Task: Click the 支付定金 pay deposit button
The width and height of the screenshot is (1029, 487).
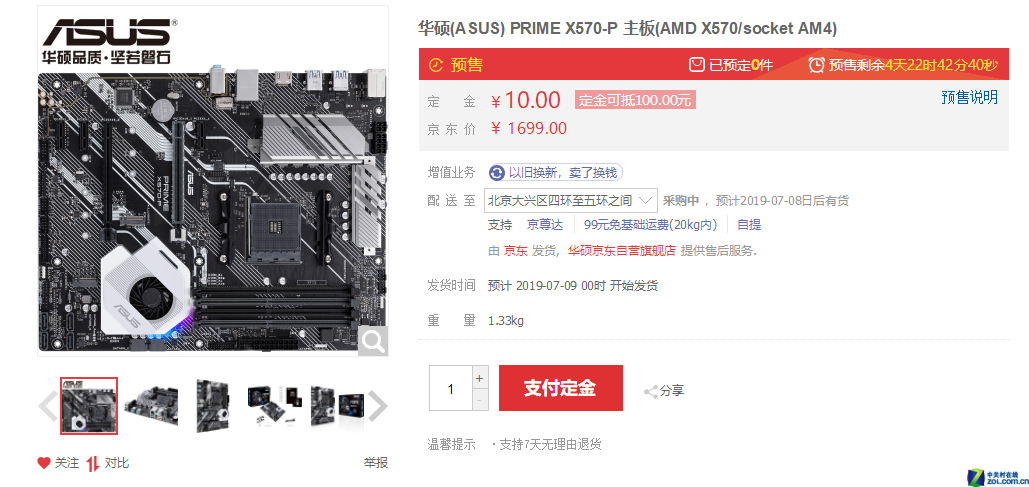Action: pyautogui.click(x=560, y=388)
